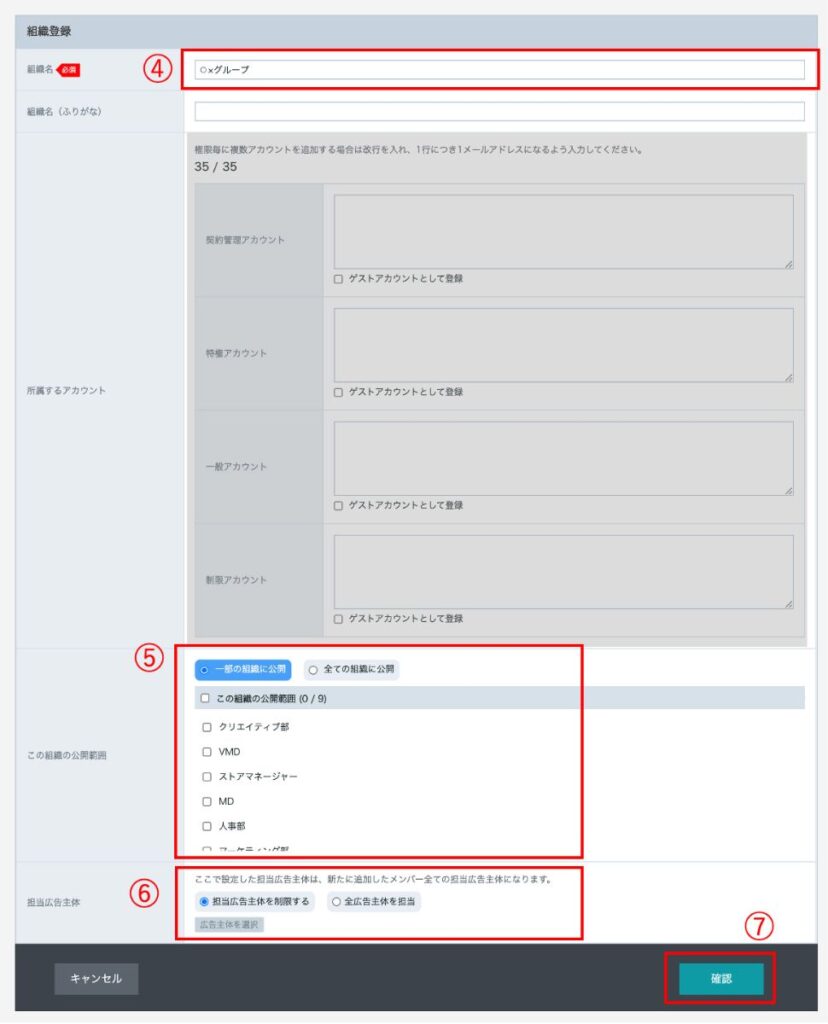Click the 制限アカウント text area
Viewport: 828px width, 1024px height.
[563, 572]
